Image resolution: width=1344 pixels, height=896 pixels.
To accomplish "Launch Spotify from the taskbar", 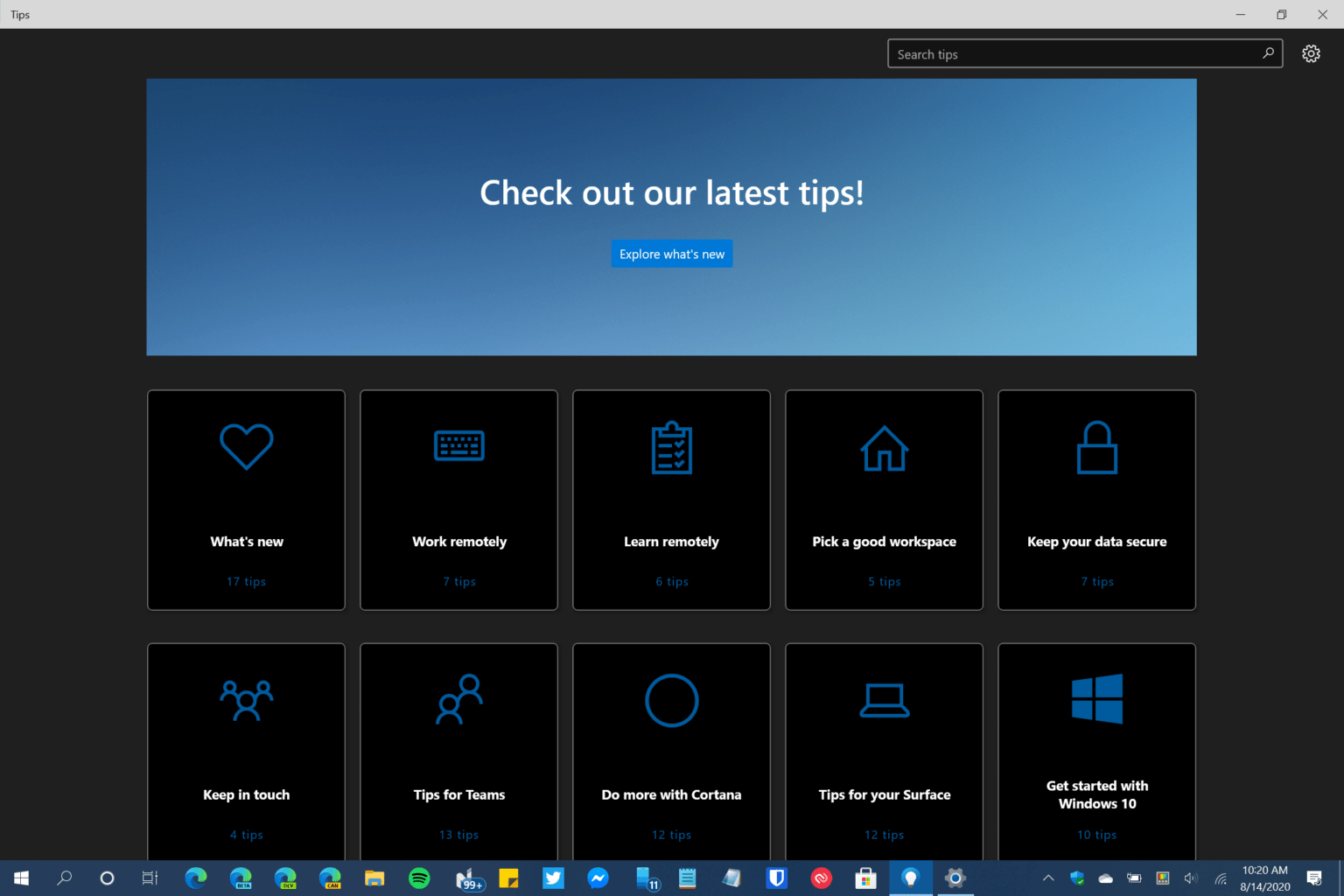I will [419, 878].
